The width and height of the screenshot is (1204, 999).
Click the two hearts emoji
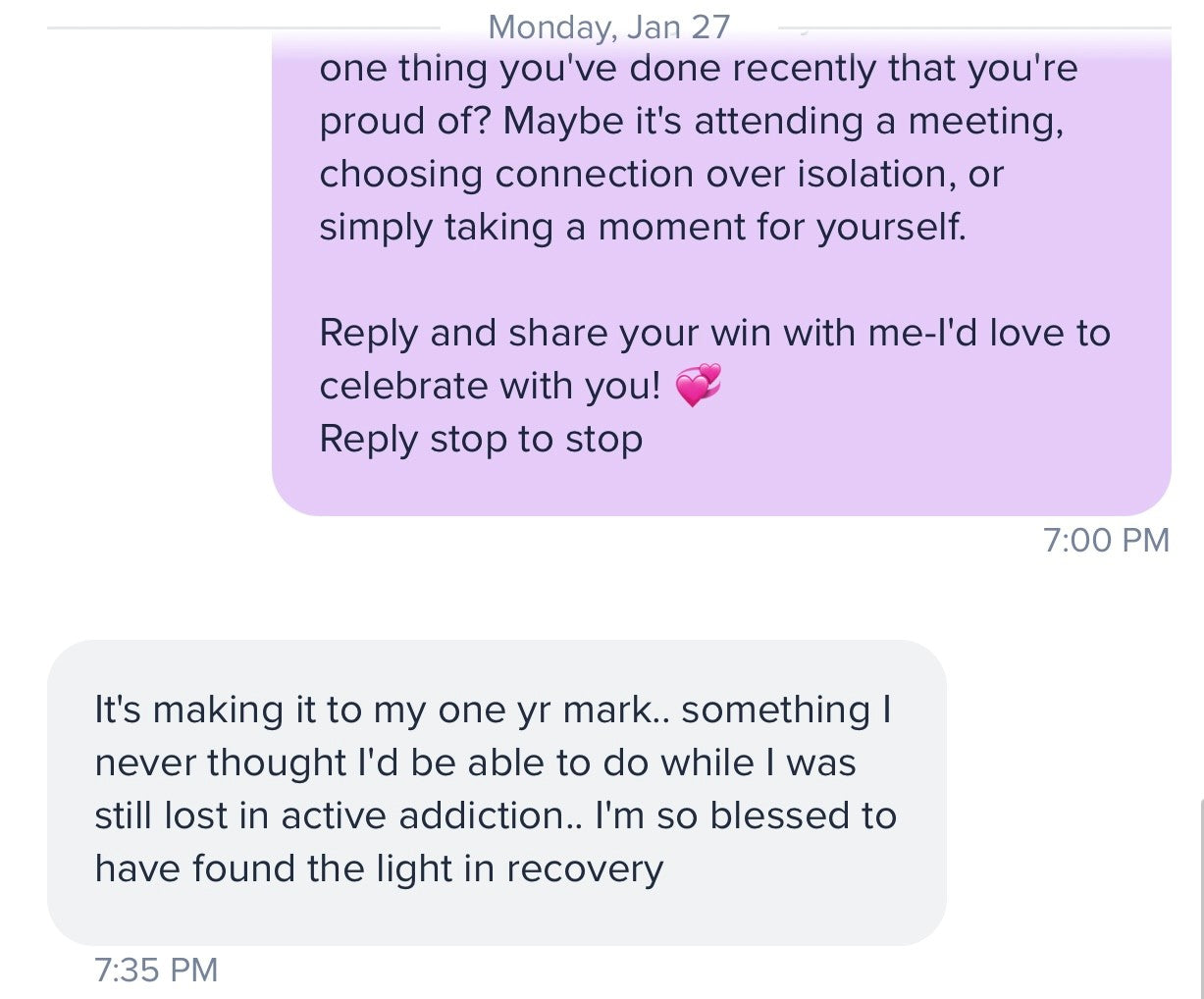pyautogui.click(x=698, y=386)
